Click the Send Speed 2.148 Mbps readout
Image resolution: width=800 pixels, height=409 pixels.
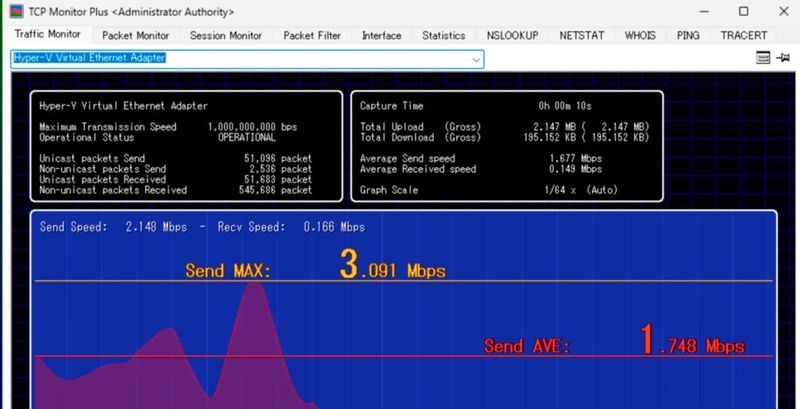pyautogui.click(x=113, y=227)
